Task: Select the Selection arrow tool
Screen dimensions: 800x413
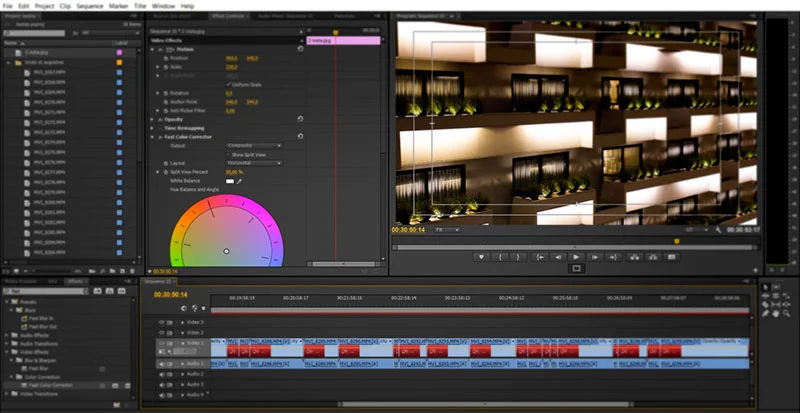Action: pos(765,287)
